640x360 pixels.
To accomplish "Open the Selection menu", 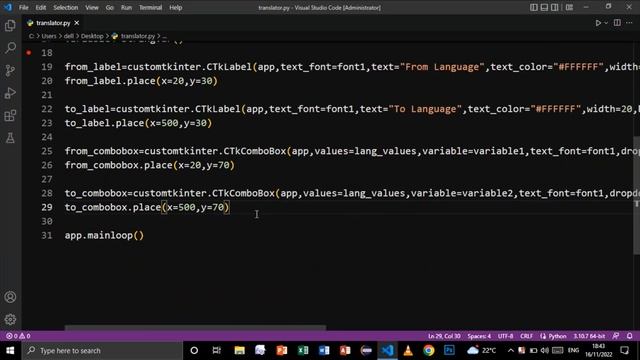I will coord(65,7).
